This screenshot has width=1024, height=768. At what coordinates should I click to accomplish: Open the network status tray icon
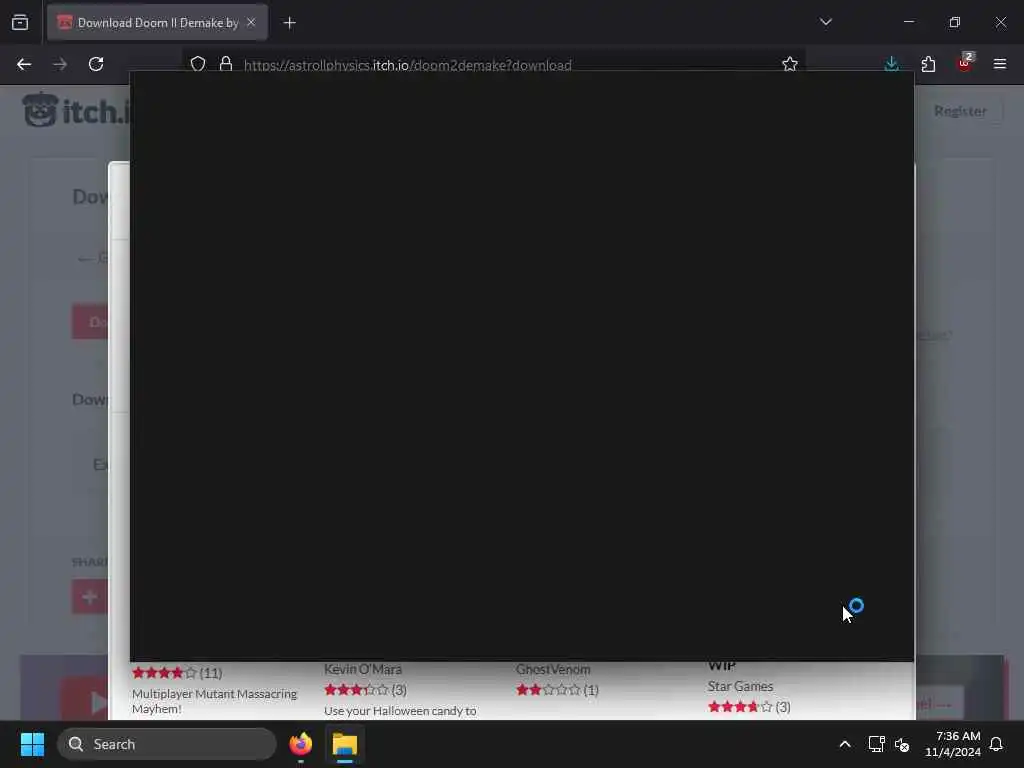click(x=876, y=744)
